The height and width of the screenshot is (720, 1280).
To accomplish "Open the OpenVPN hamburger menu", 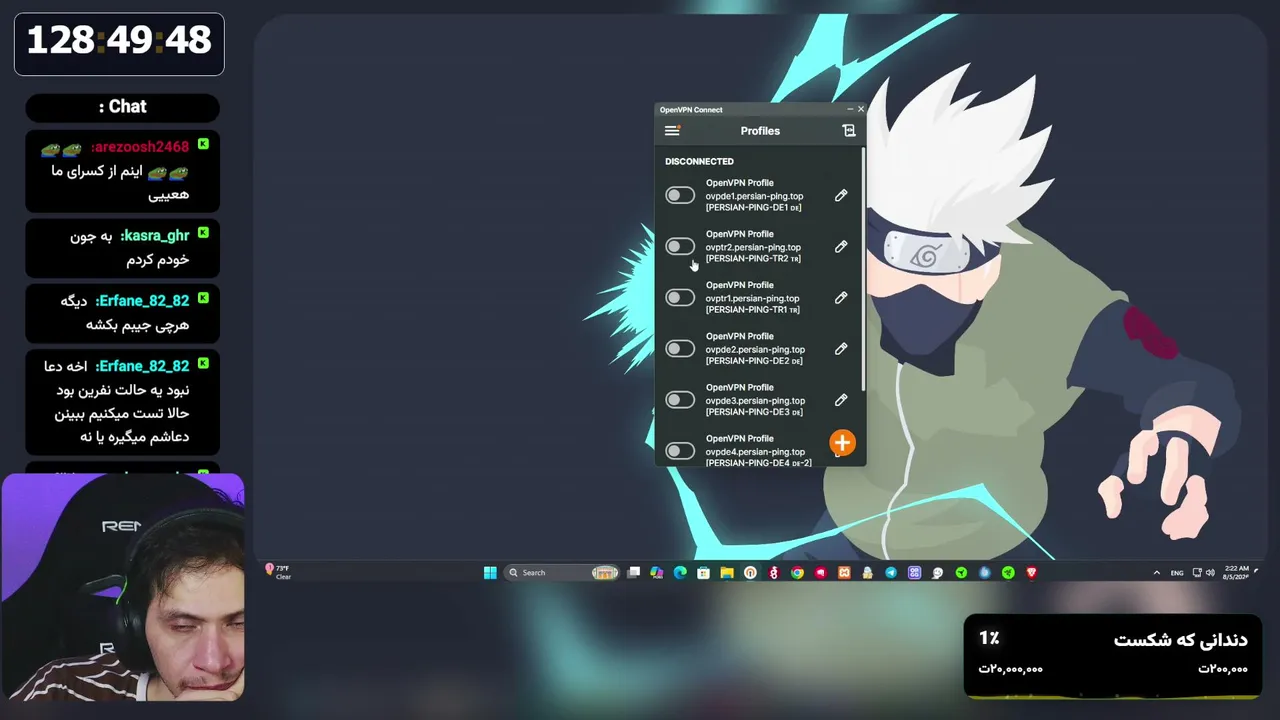I will tap(672, 131).
